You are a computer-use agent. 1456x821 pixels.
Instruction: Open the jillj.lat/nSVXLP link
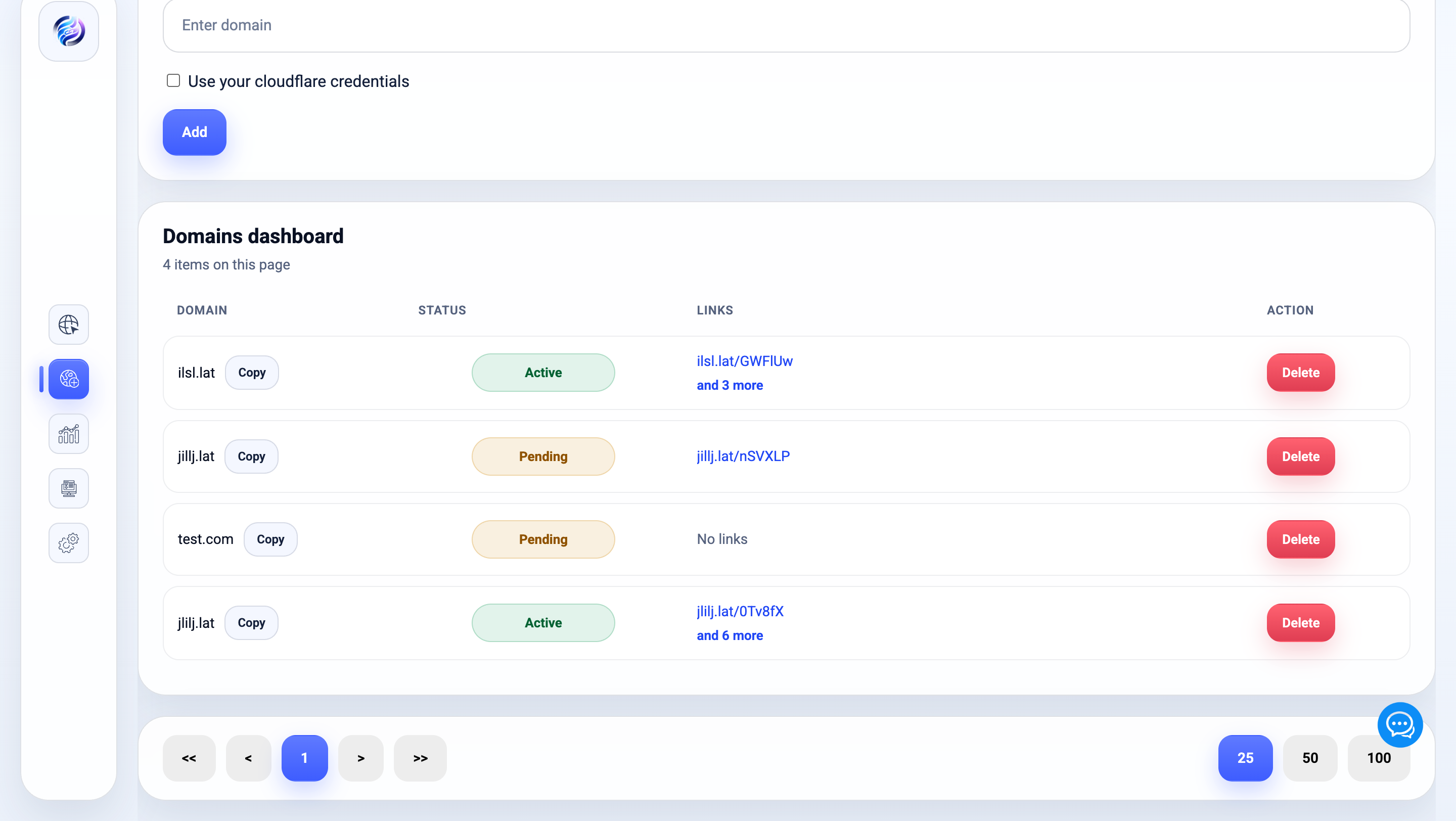(743, 456)
